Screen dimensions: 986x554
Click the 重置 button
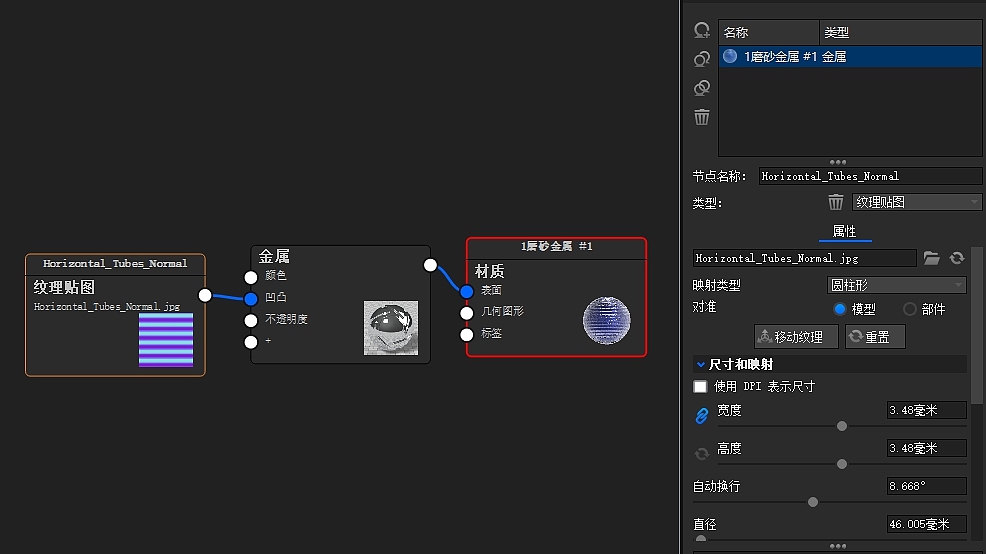click(875, 336)
